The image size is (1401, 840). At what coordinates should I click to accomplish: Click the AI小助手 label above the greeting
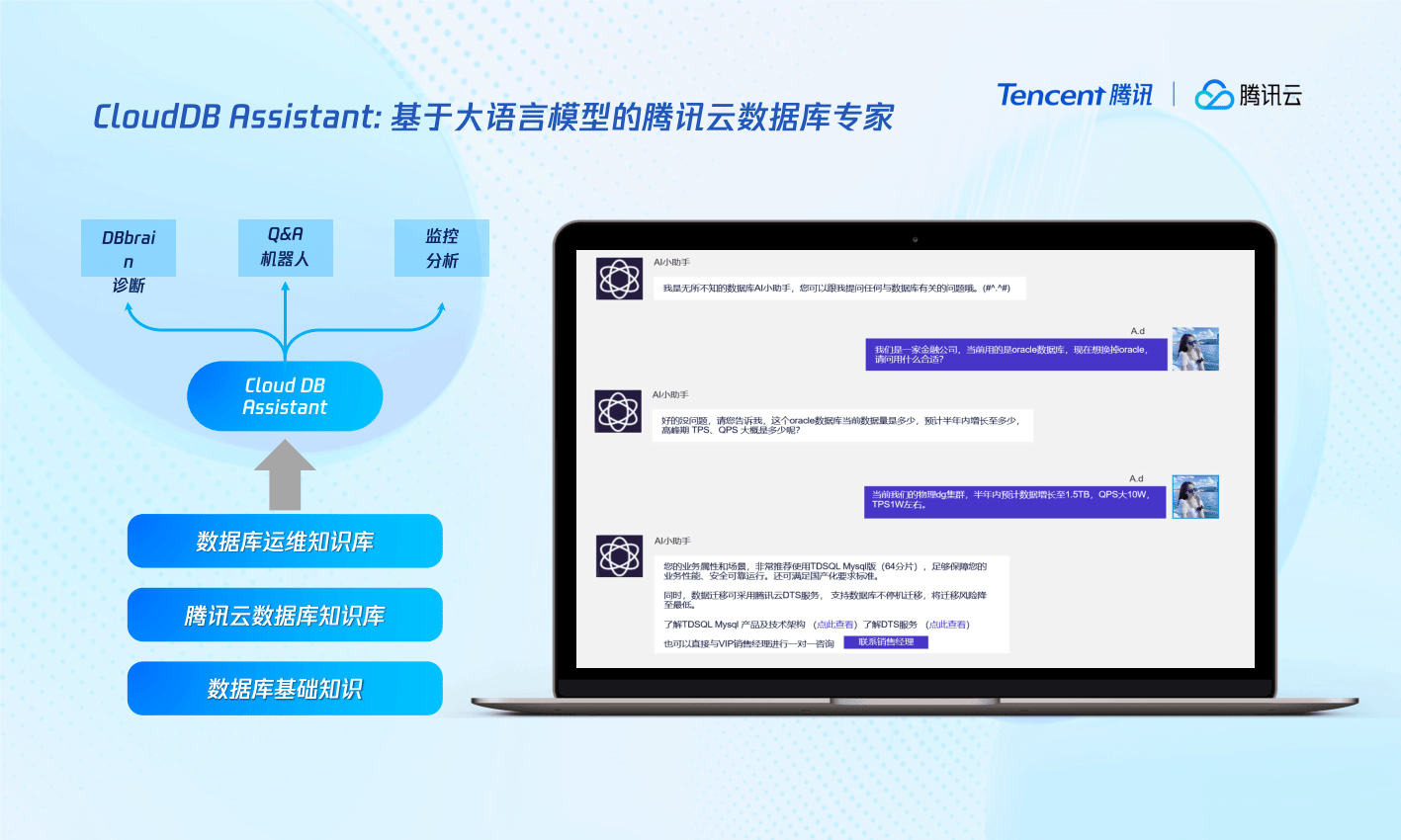pos(671,263)
